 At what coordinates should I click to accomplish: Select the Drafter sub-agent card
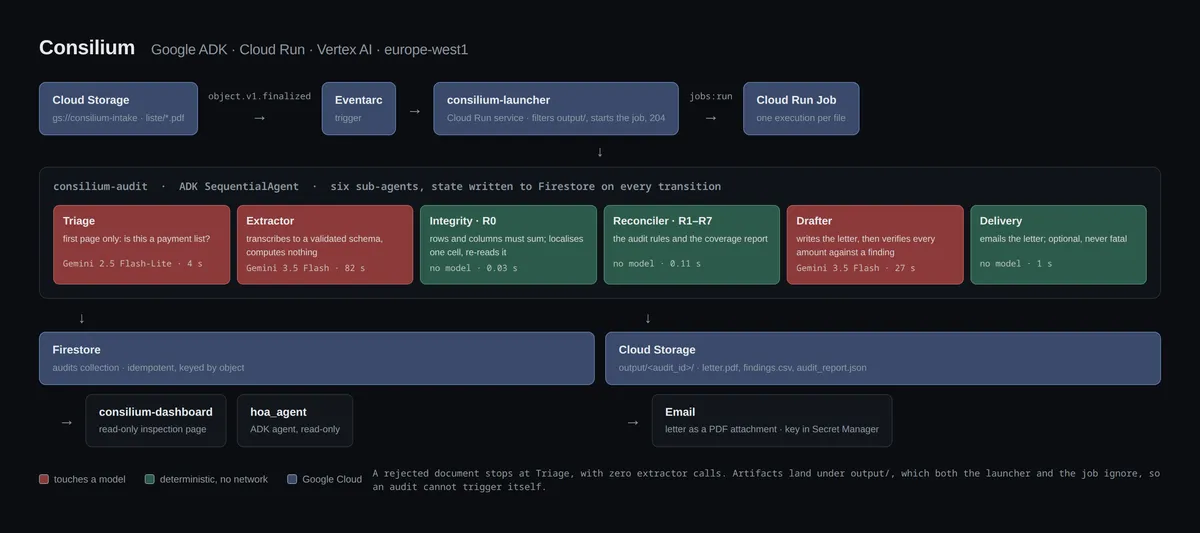[875, 245]
